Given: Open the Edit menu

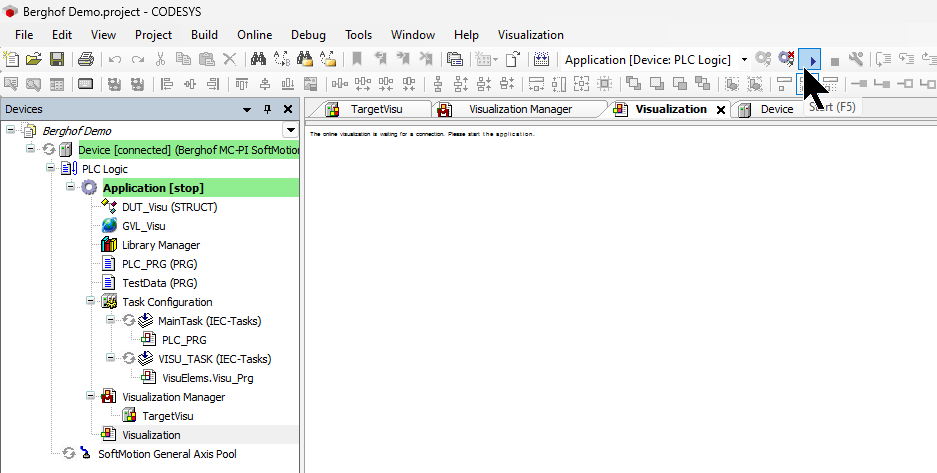Looking at the screenshot, I should click(62, 35).
